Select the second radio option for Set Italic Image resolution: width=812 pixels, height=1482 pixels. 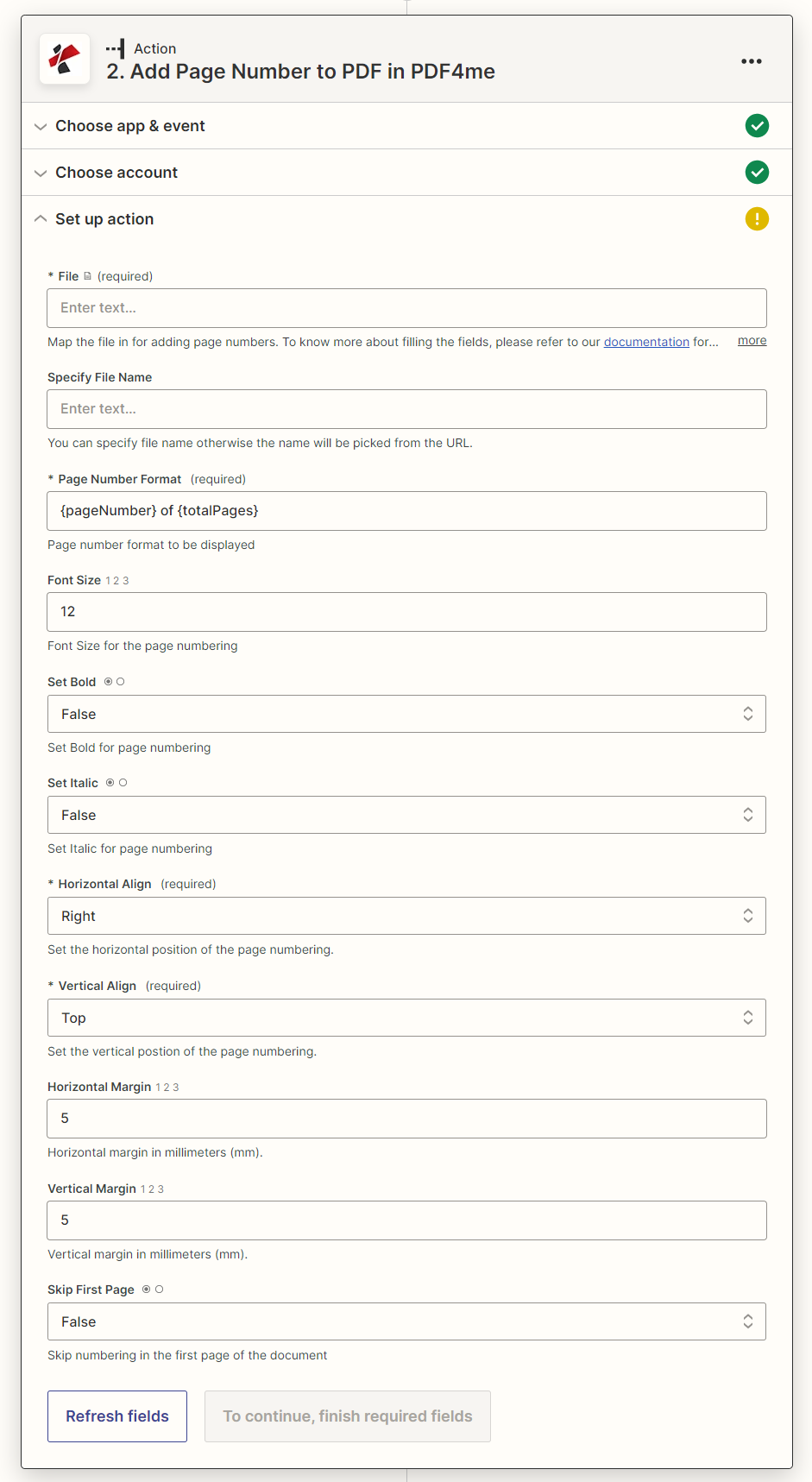(x=123, y=782)
